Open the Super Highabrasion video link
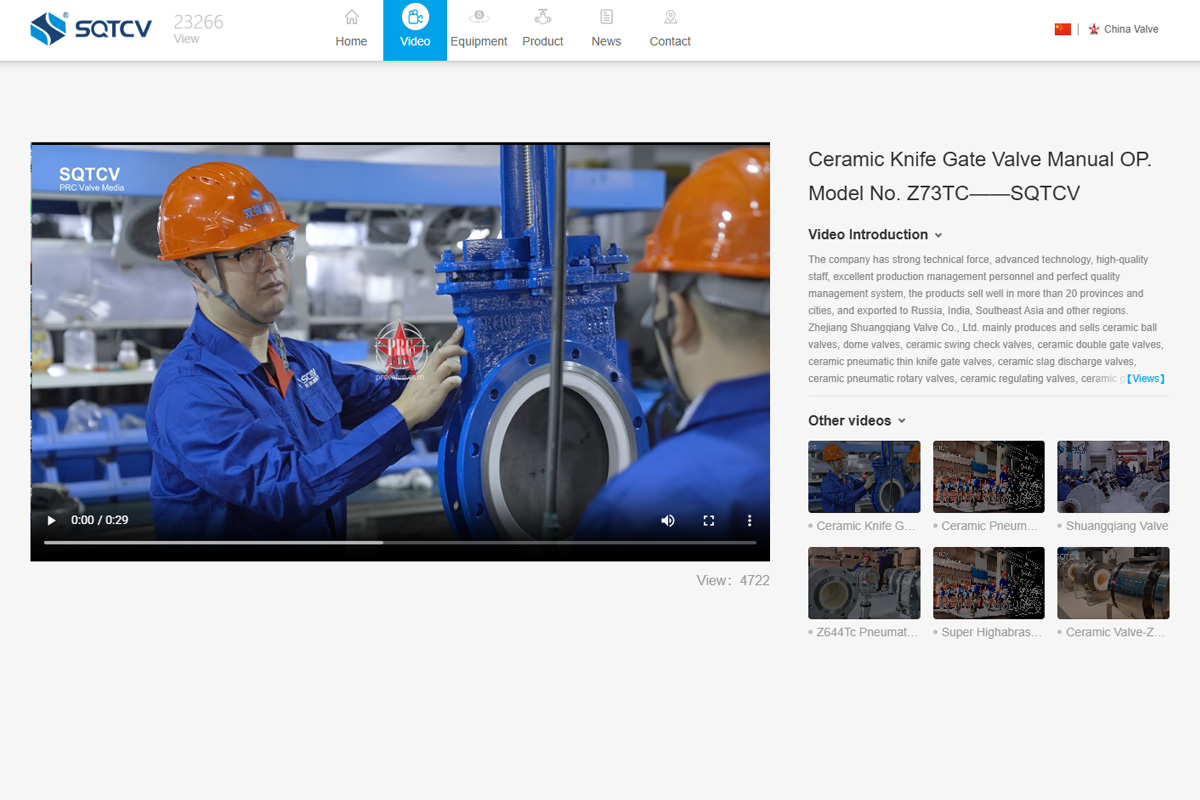 pyautogui.click(x=991, y=632)
